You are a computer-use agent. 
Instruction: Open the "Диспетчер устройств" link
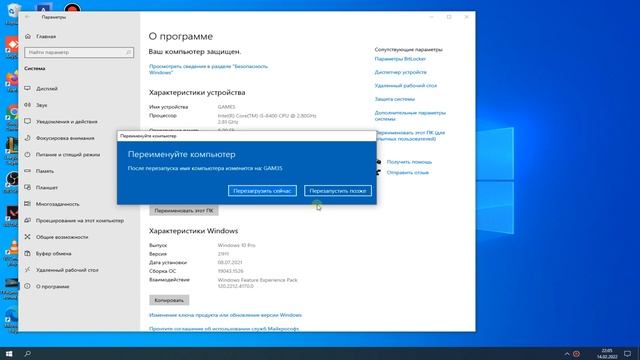tap(400, 72)
